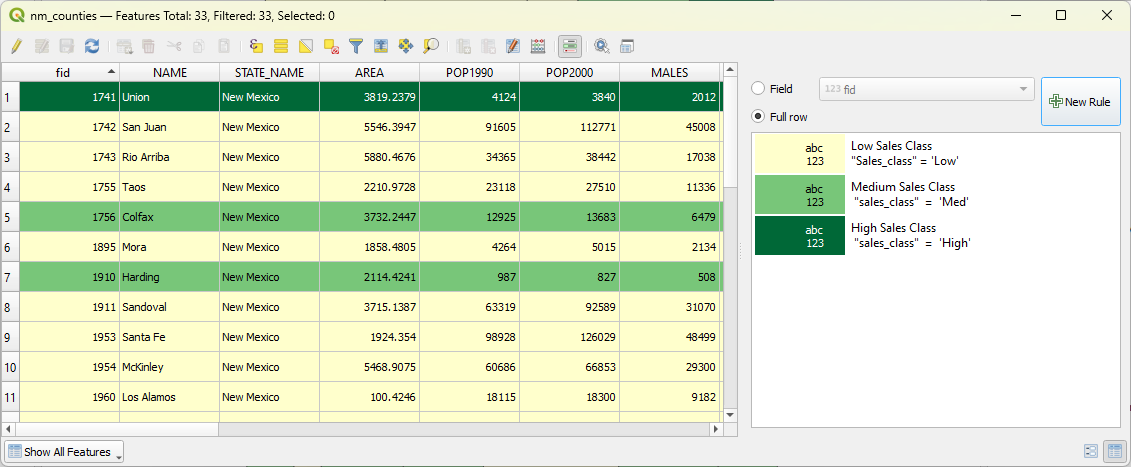Switch to form view

tap(1091, 451)
